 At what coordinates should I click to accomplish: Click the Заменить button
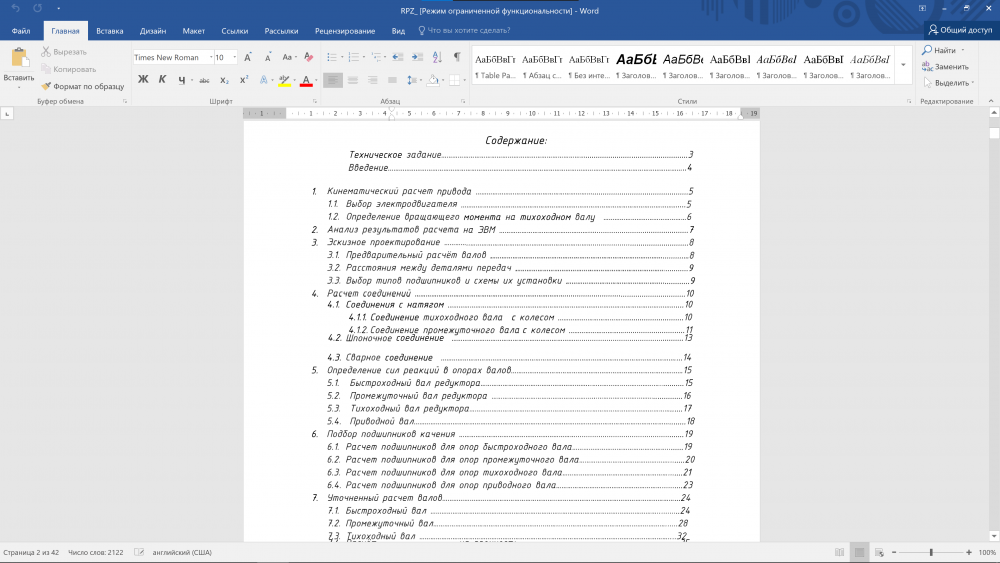(944, 66)
